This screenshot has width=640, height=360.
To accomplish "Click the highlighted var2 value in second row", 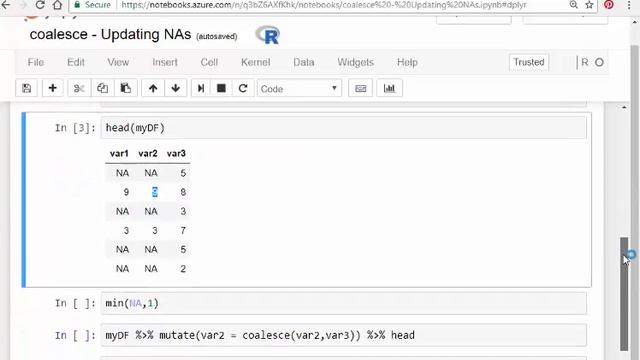I will pos(154,192).
